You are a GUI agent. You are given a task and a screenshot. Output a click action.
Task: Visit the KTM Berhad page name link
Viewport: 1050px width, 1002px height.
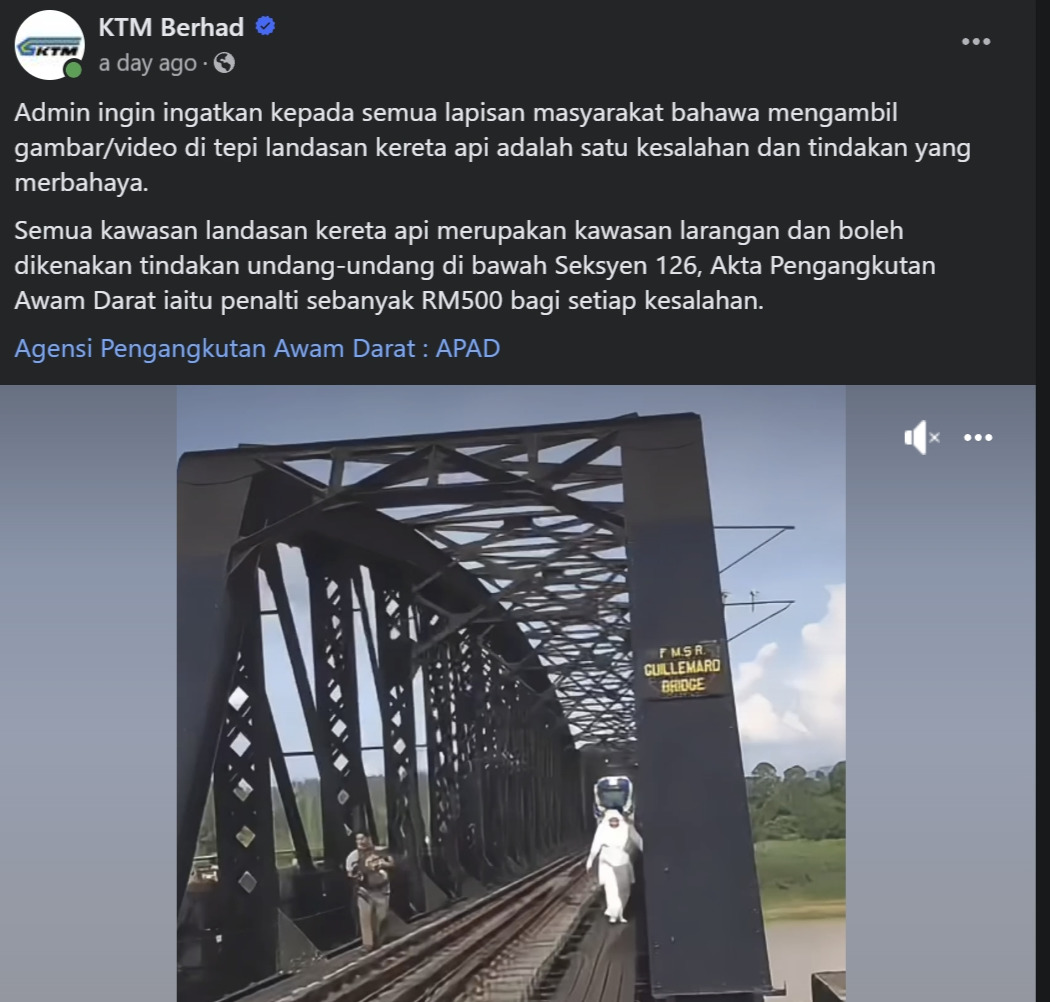tap(171, 27)
